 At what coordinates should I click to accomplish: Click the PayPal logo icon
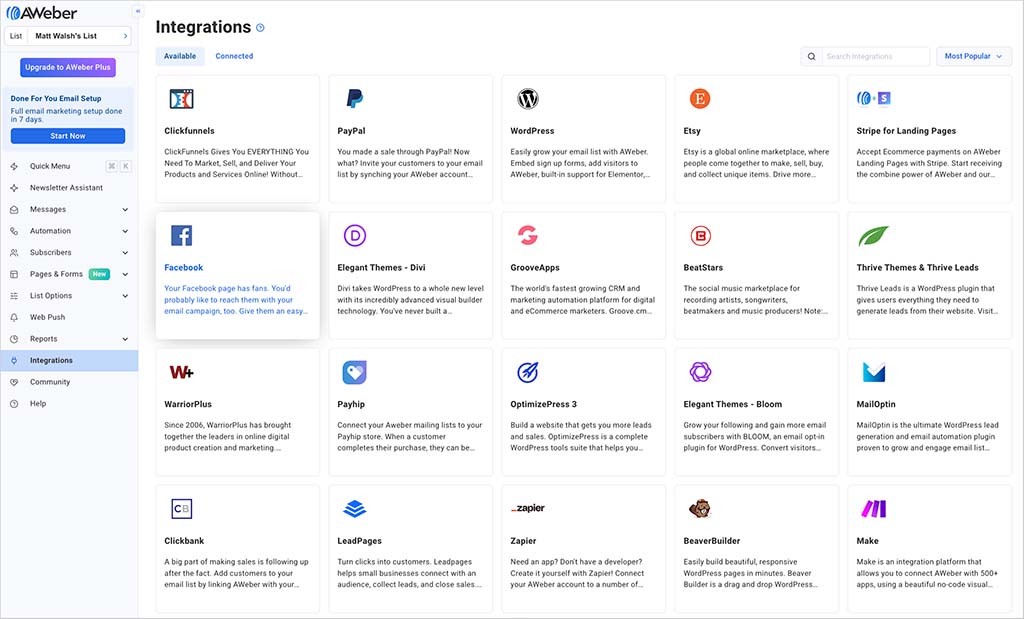click(x=355, y=99)
